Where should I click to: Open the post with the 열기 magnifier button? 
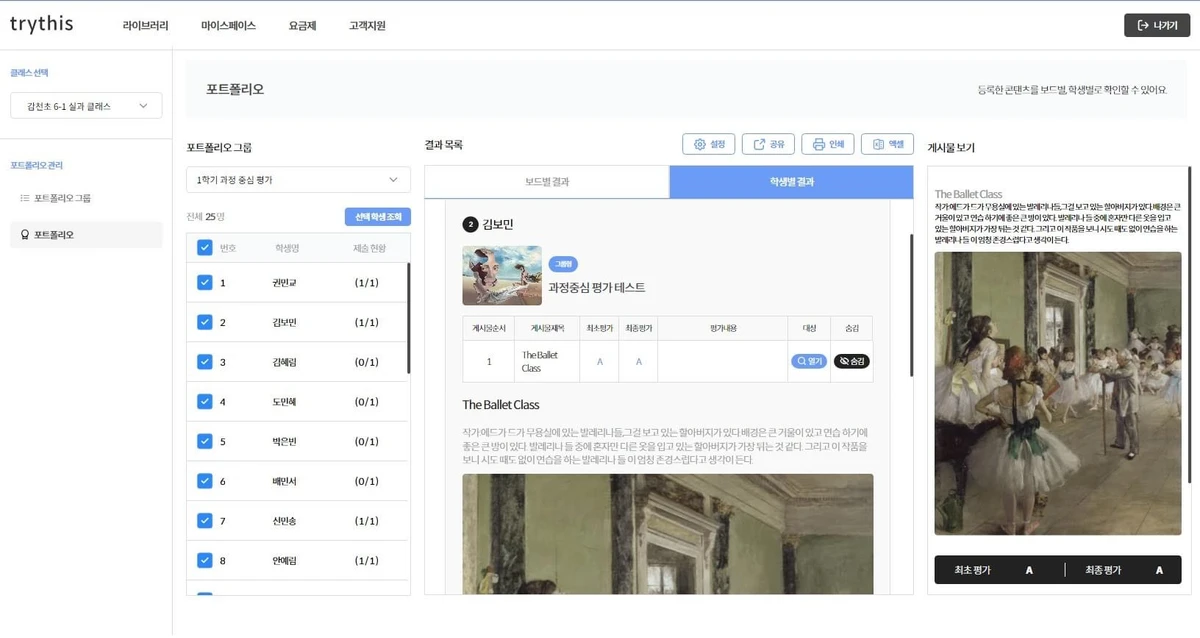(x=809, y=361)
